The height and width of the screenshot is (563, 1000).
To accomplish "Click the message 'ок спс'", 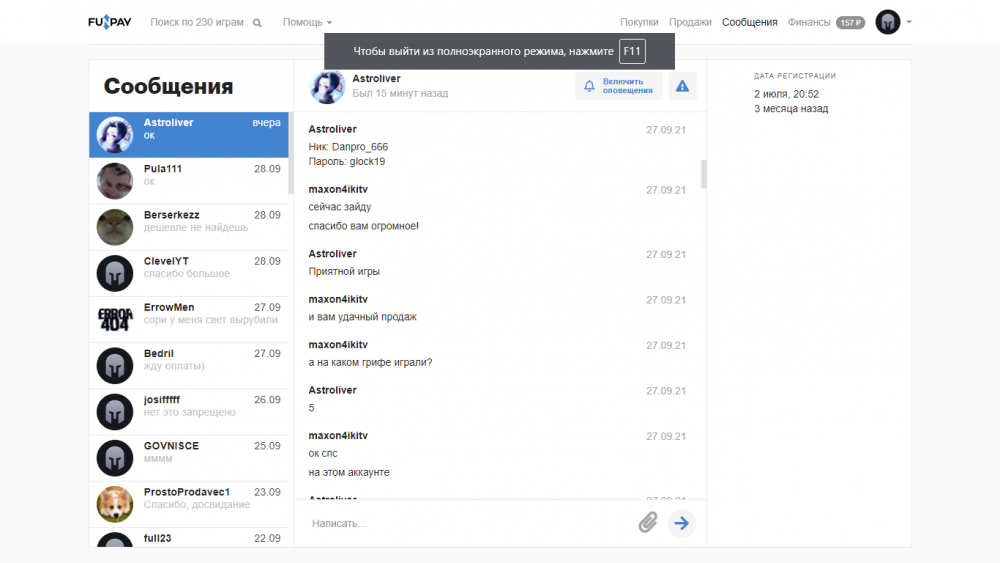I will (x=323, y=453).
